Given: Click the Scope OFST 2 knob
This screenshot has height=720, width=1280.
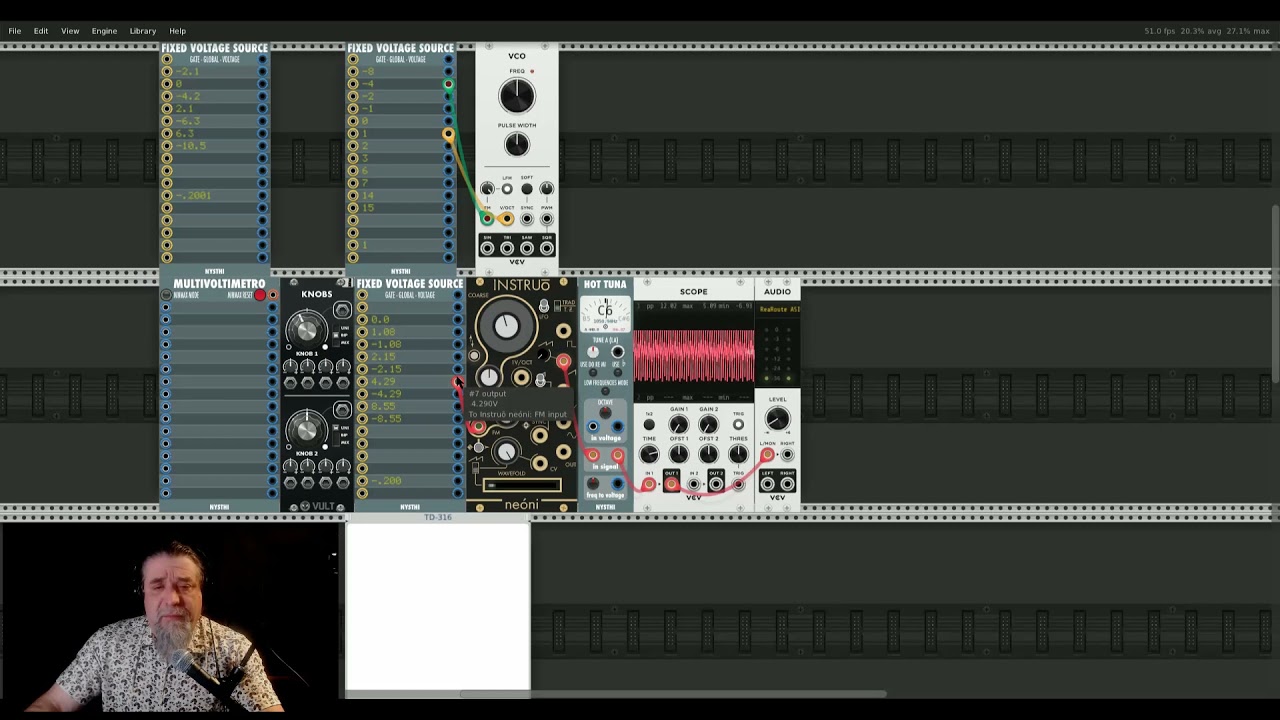Looking at the screenshot, I should pos(708,454).
